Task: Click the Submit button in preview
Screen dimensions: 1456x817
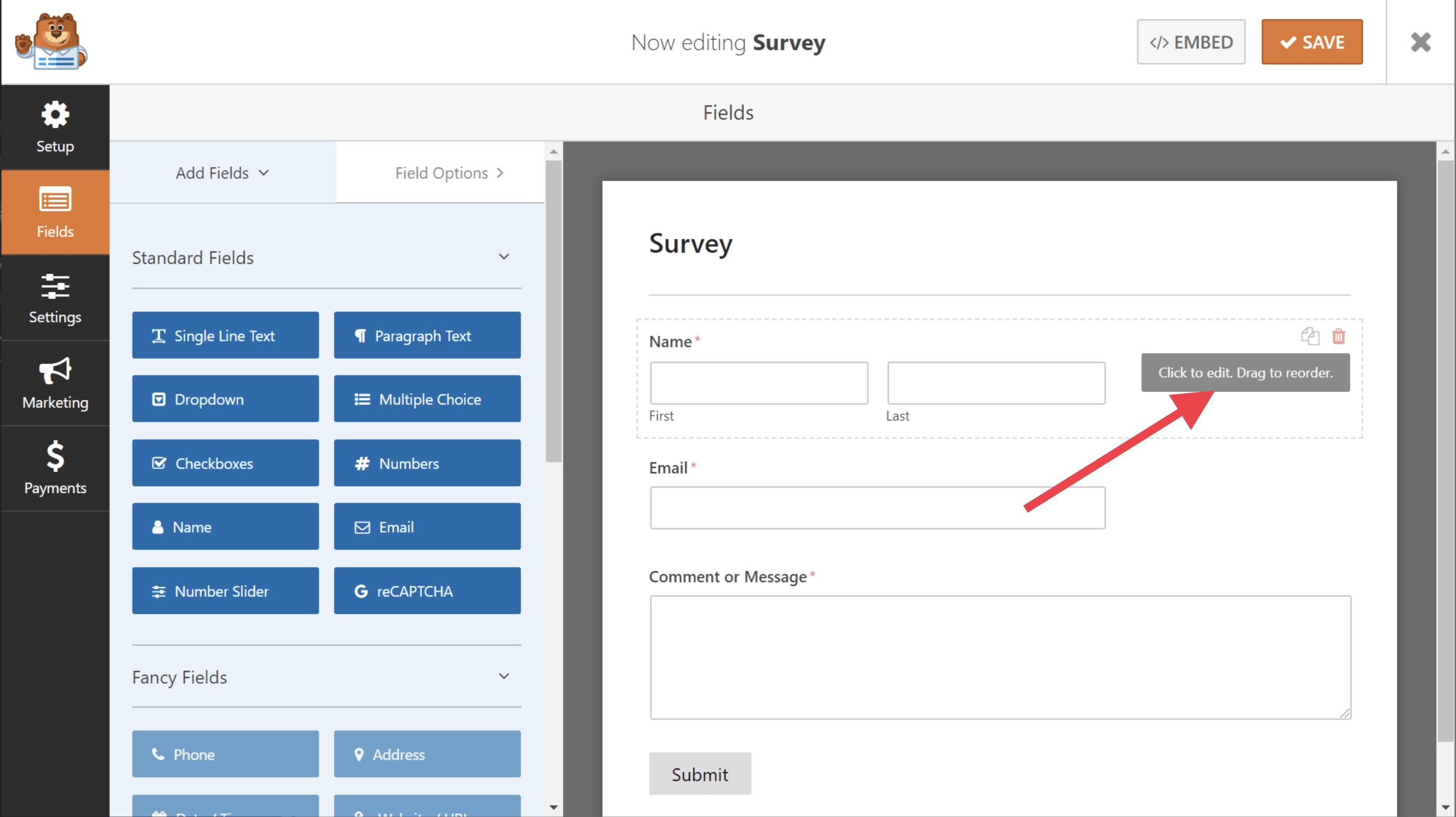Action: pyautogui.click(x=700, y=774)
